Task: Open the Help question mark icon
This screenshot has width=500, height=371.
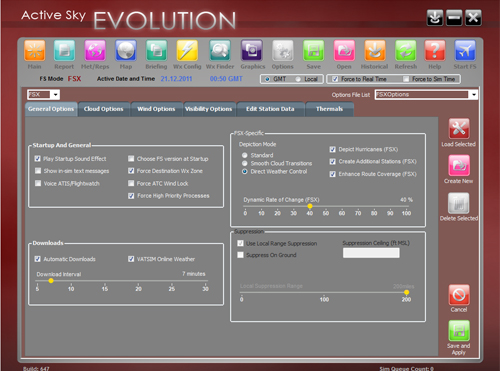Action: [x=435, y=51]
